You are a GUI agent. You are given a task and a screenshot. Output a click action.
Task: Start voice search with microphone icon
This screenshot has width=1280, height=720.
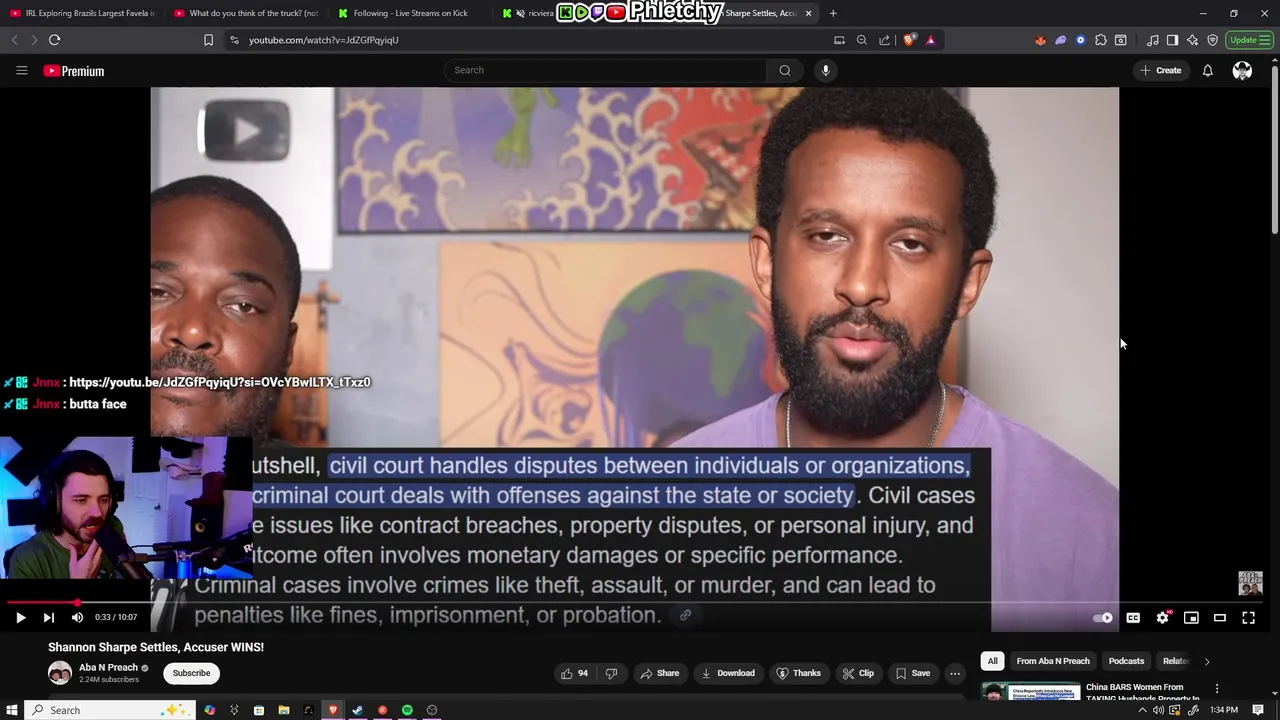click(x=825, y=70)
